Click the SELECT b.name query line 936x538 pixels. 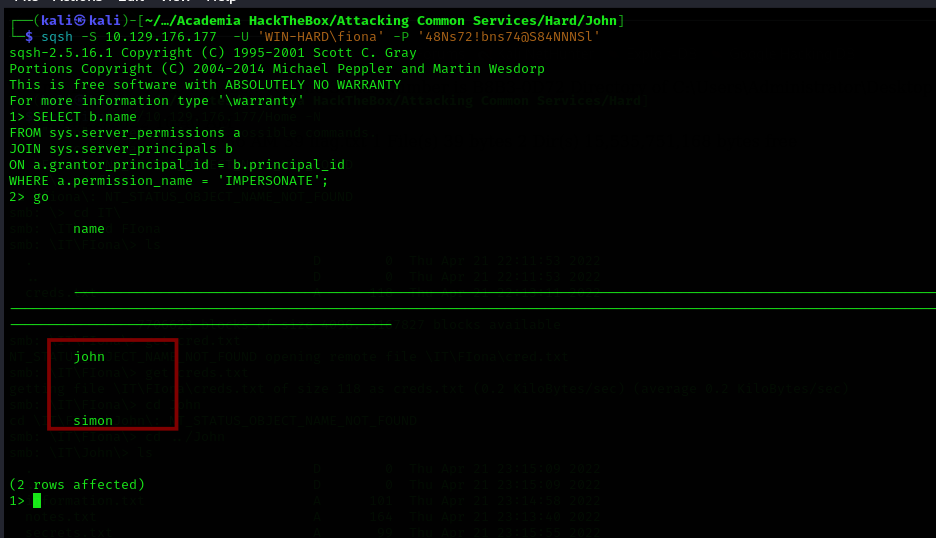point(72,116)
